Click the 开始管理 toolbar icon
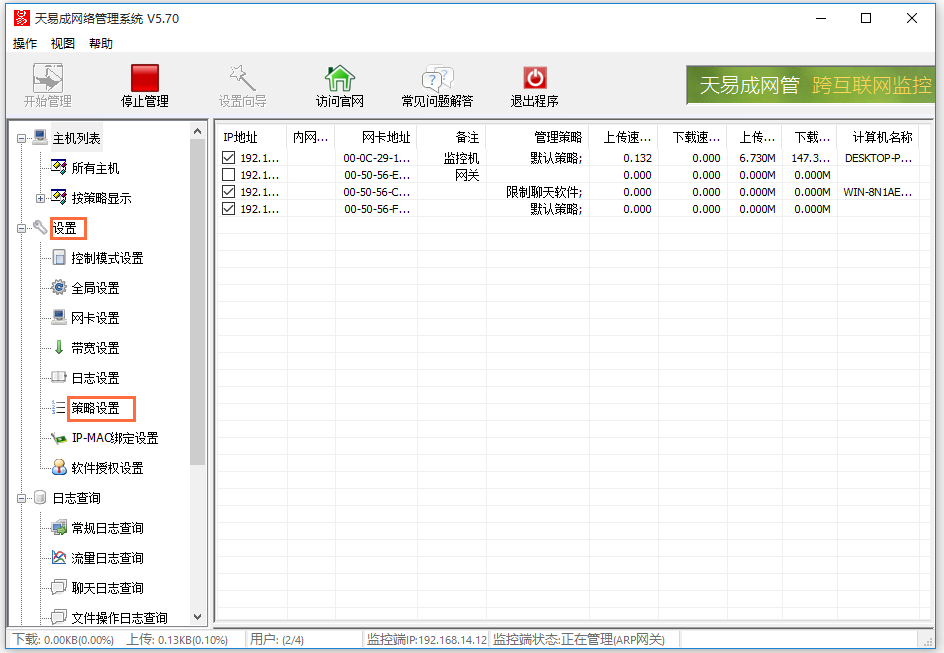Screen dimensions: 944x653 (48, 78)
